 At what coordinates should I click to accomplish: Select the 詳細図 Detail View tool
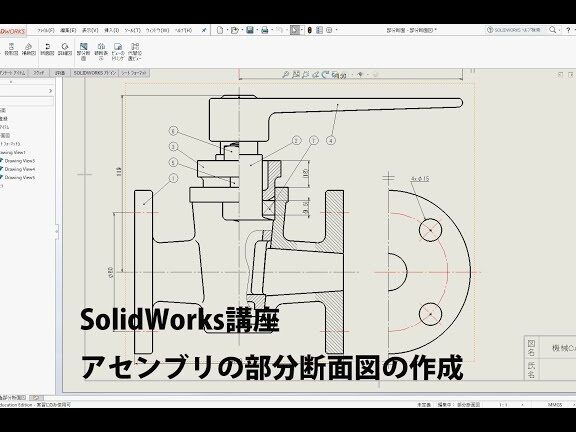(x=65, y=49)
